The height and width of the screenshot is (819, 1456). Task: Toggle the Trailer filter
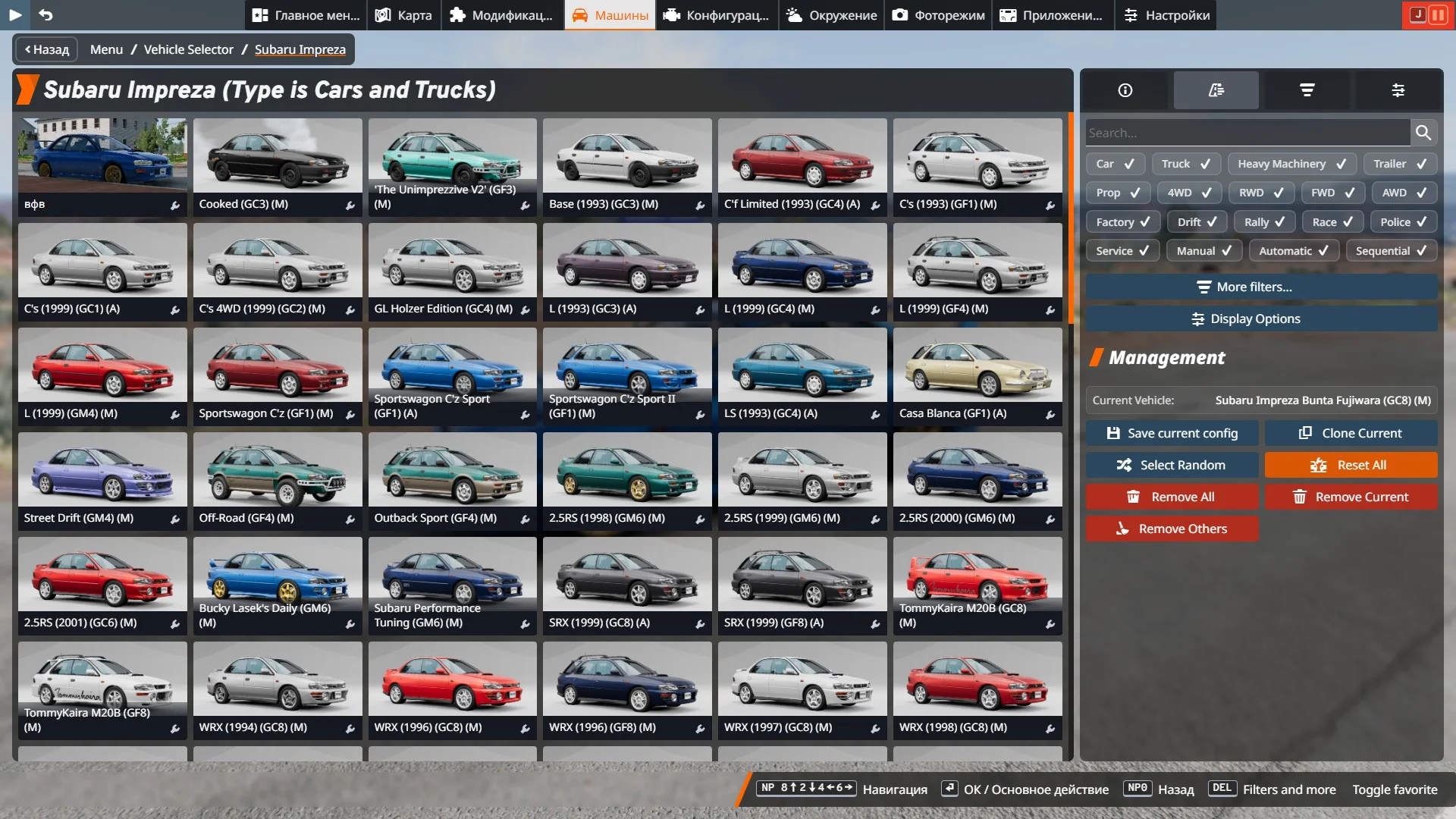[x=1400, y=164]
